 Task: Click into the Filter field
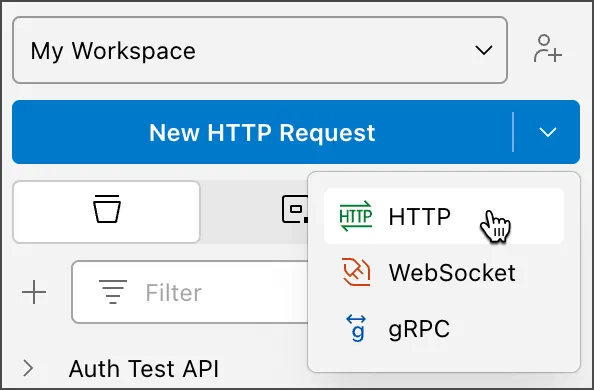pos(189,292)
